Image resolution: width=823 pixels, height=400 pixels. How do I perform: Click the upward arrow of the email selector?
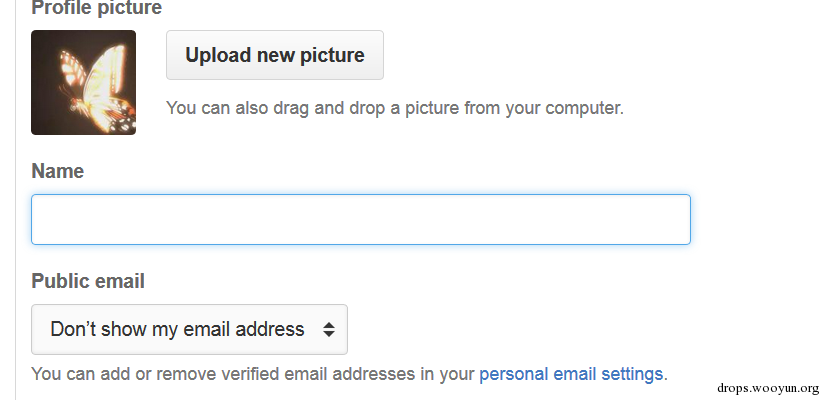(329, 324)
